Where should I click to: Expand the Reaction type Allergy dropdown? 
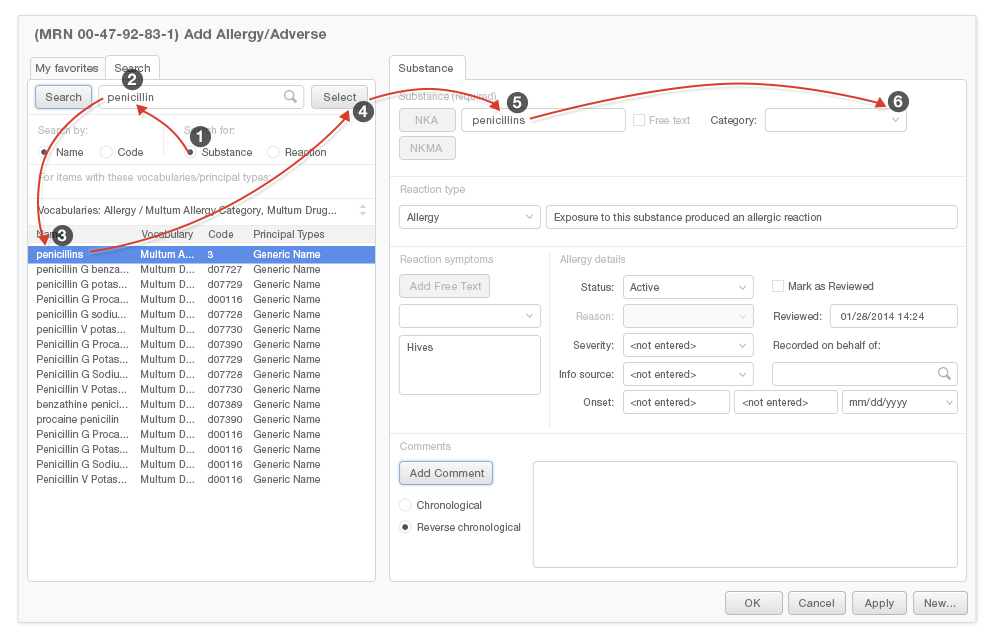(x=469, y=217)
